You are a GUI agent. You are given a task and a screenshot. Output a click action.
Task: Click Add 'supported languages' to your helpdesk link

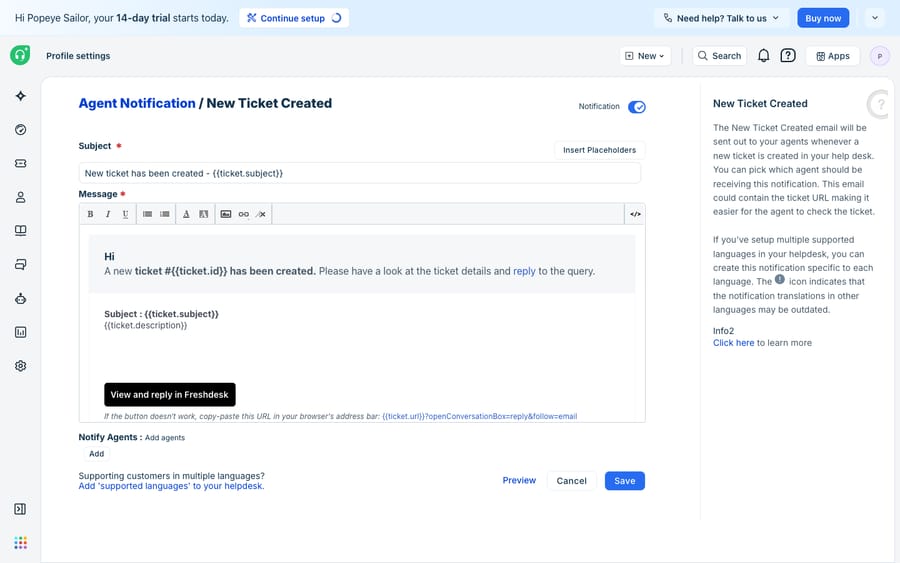click(171, 486)
